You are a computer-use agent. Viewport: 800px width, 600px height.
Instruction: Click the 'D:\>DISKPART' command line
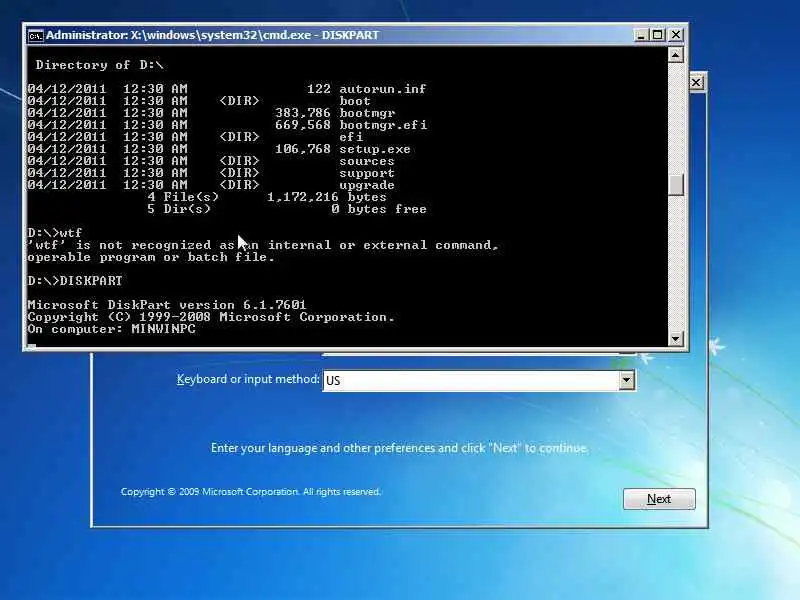pyautogui.click(x=75, y=281)
